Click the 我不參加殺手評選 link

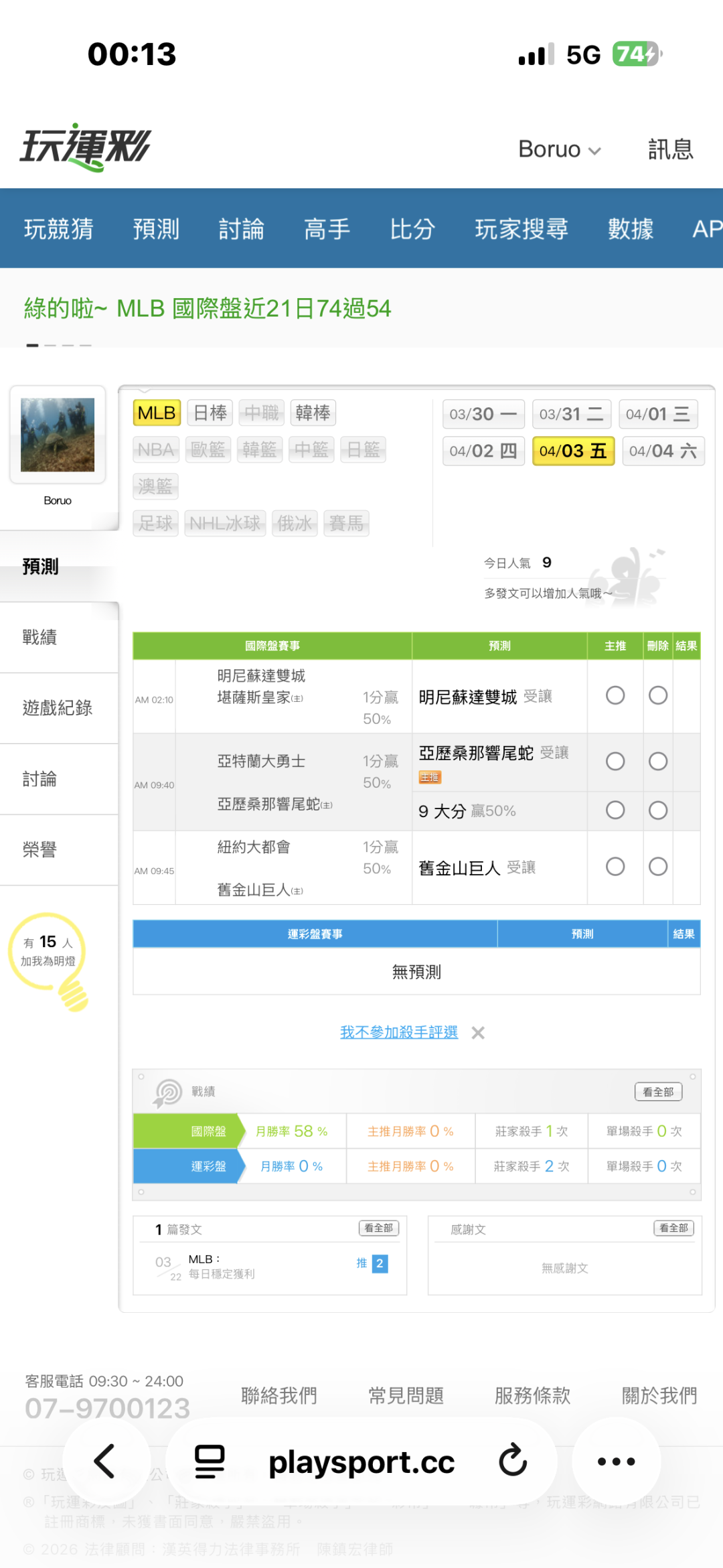click(399, 1032)
